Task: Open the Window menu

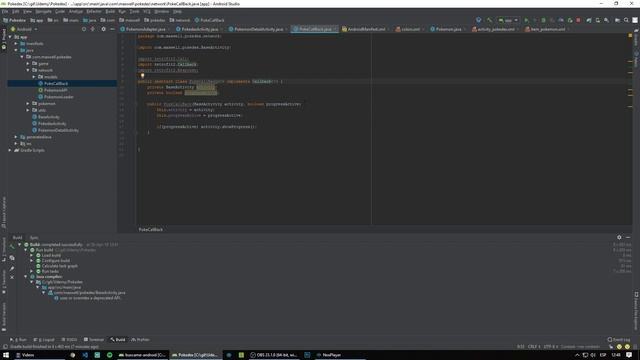Action: pos(161,11)
